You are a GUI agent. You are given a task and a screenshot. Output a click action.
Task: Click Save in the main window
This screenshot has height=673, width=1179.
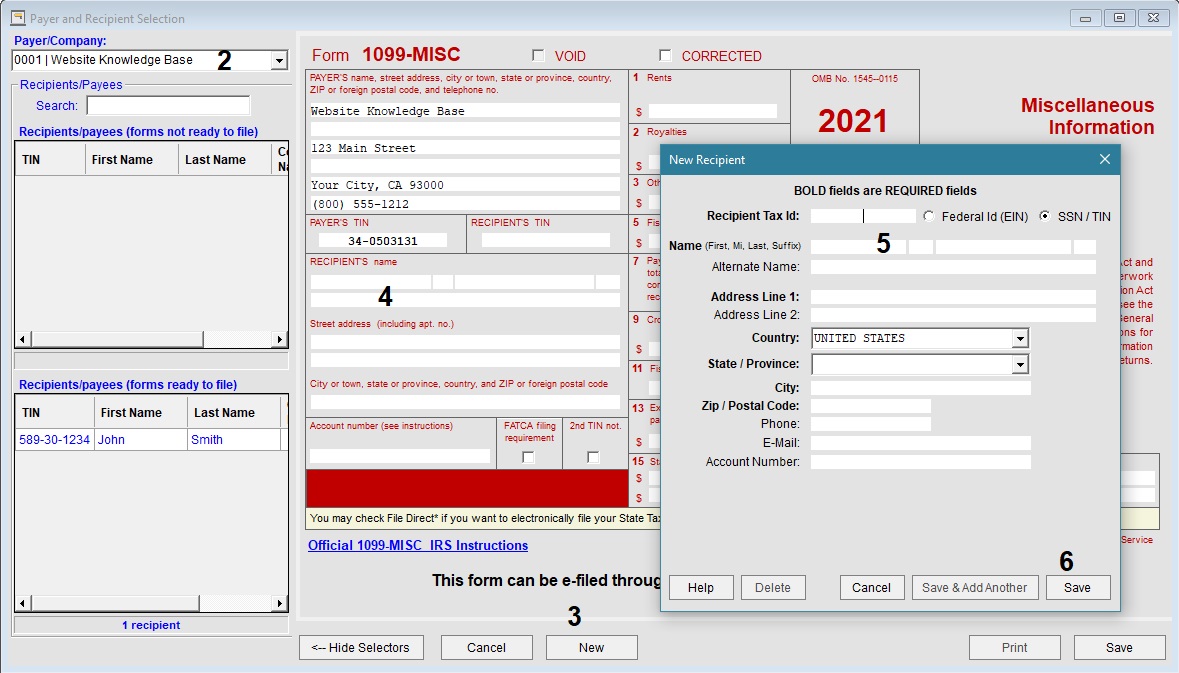coord(1119,647)
